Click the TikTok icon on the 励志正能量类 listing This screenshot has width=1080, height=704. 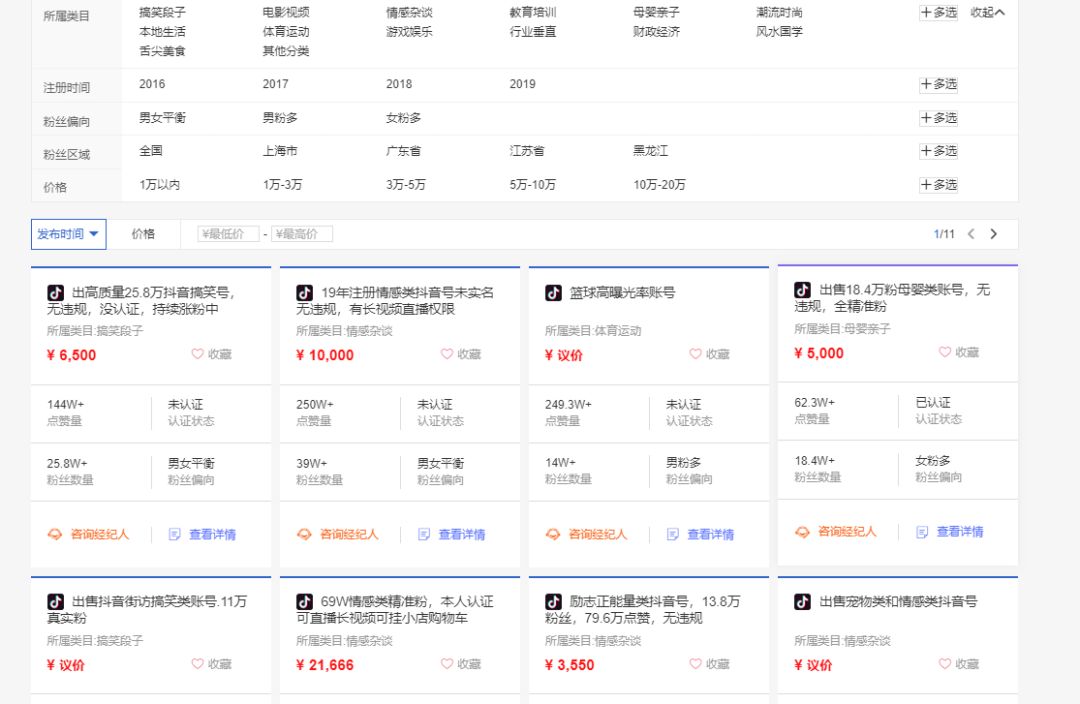[553, 602]
